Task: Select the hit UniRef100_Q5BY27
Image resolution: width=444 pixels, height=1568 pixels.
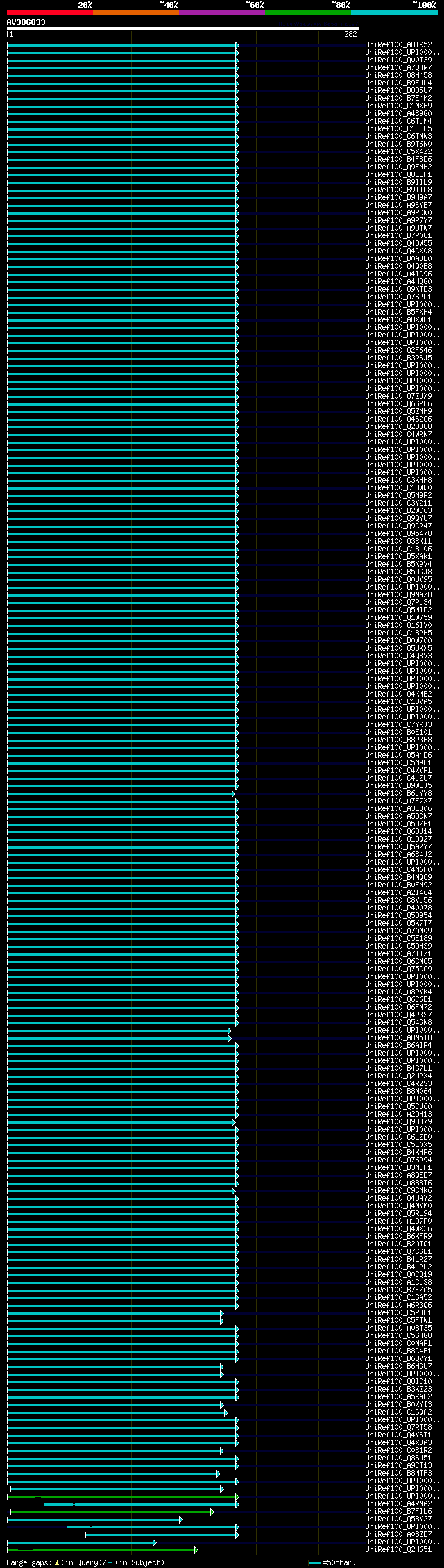Action: (x=398, y=1519)
